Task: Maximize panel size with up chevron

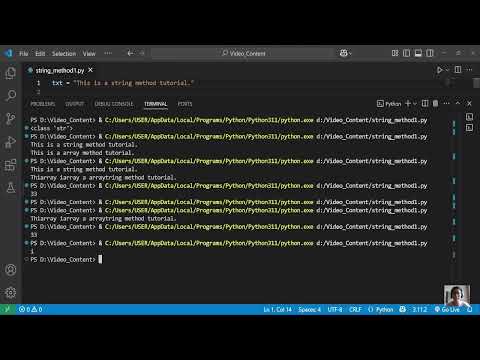Action: (458, 104)
